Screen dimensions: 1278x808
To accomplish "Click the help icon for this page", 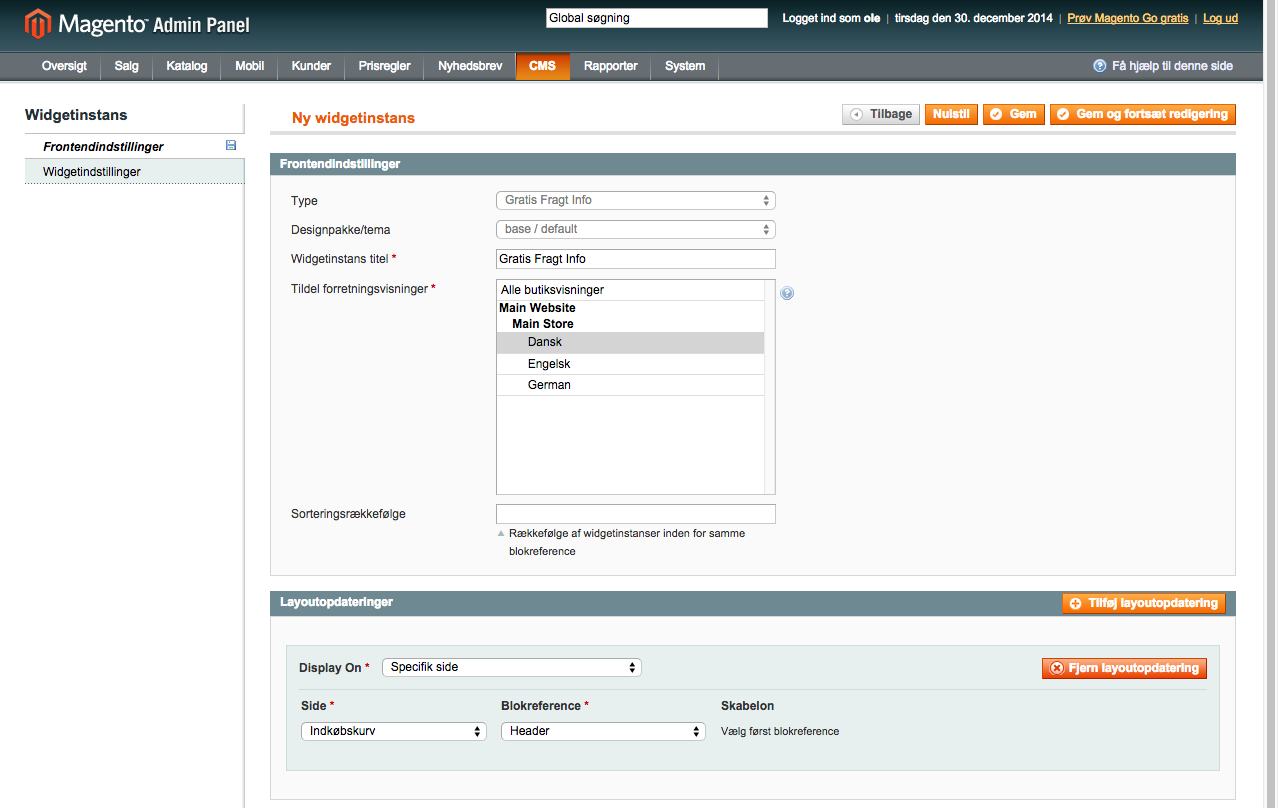I will pyautogui.click(x=1100, y=66).
